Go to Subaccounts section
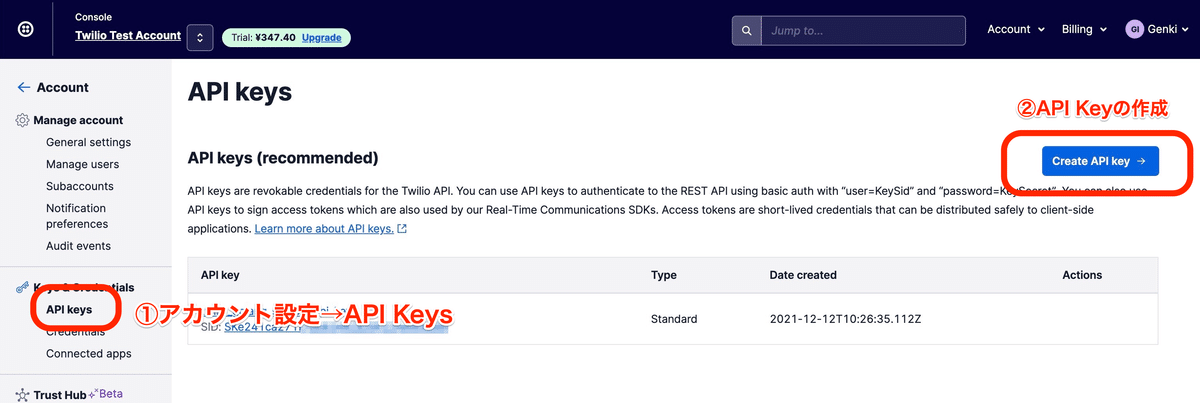Viewport: 1200px width, 403px height. coord(80,186)
